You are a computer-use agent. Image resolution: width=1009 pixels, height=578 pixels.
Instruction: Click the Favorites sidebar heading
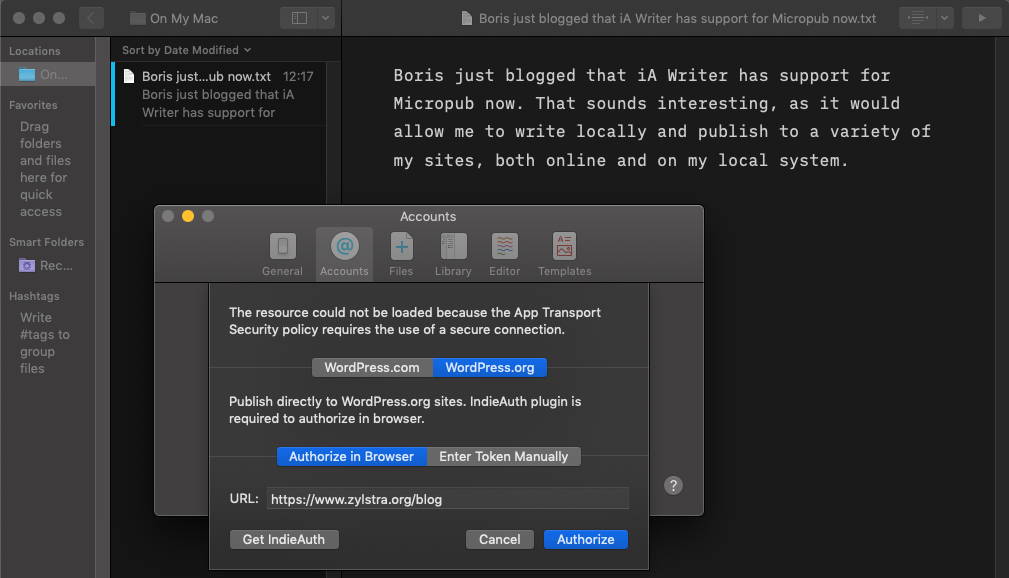pyautogui.click(x=33, y=105)
